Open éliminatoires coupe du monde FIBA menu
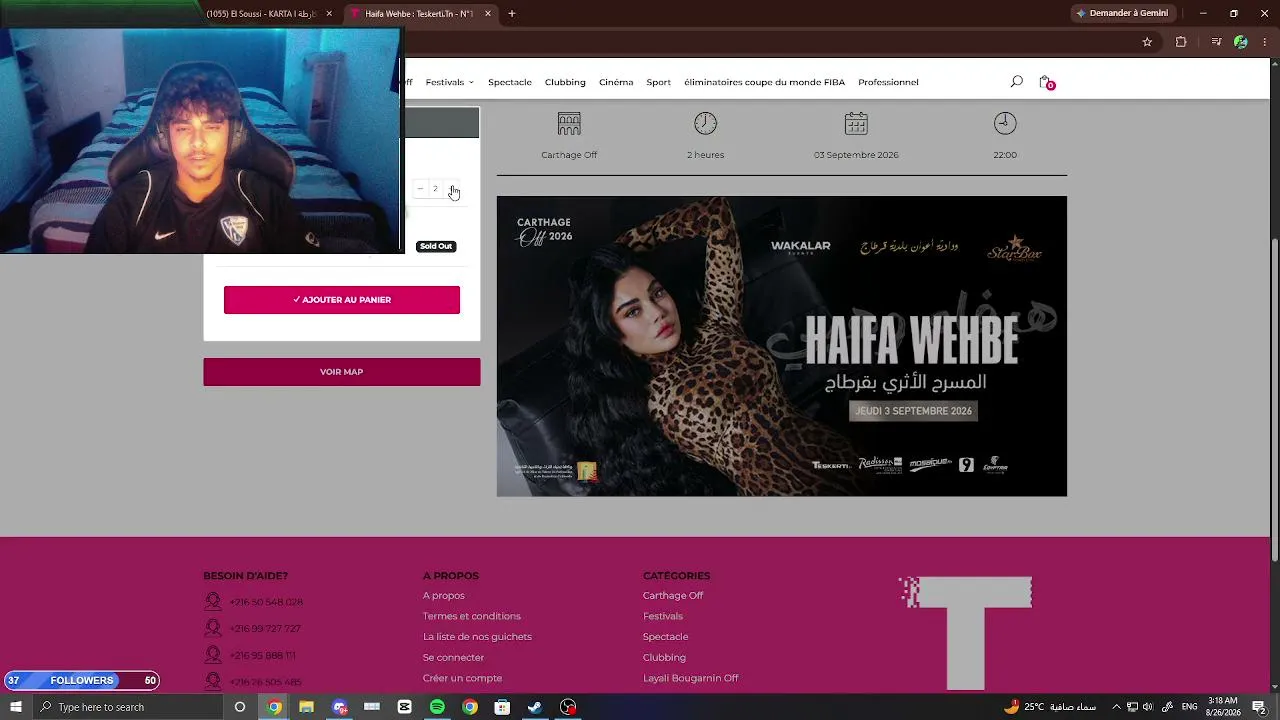This screenshot has height=720, width=1280. click(764, 82)
